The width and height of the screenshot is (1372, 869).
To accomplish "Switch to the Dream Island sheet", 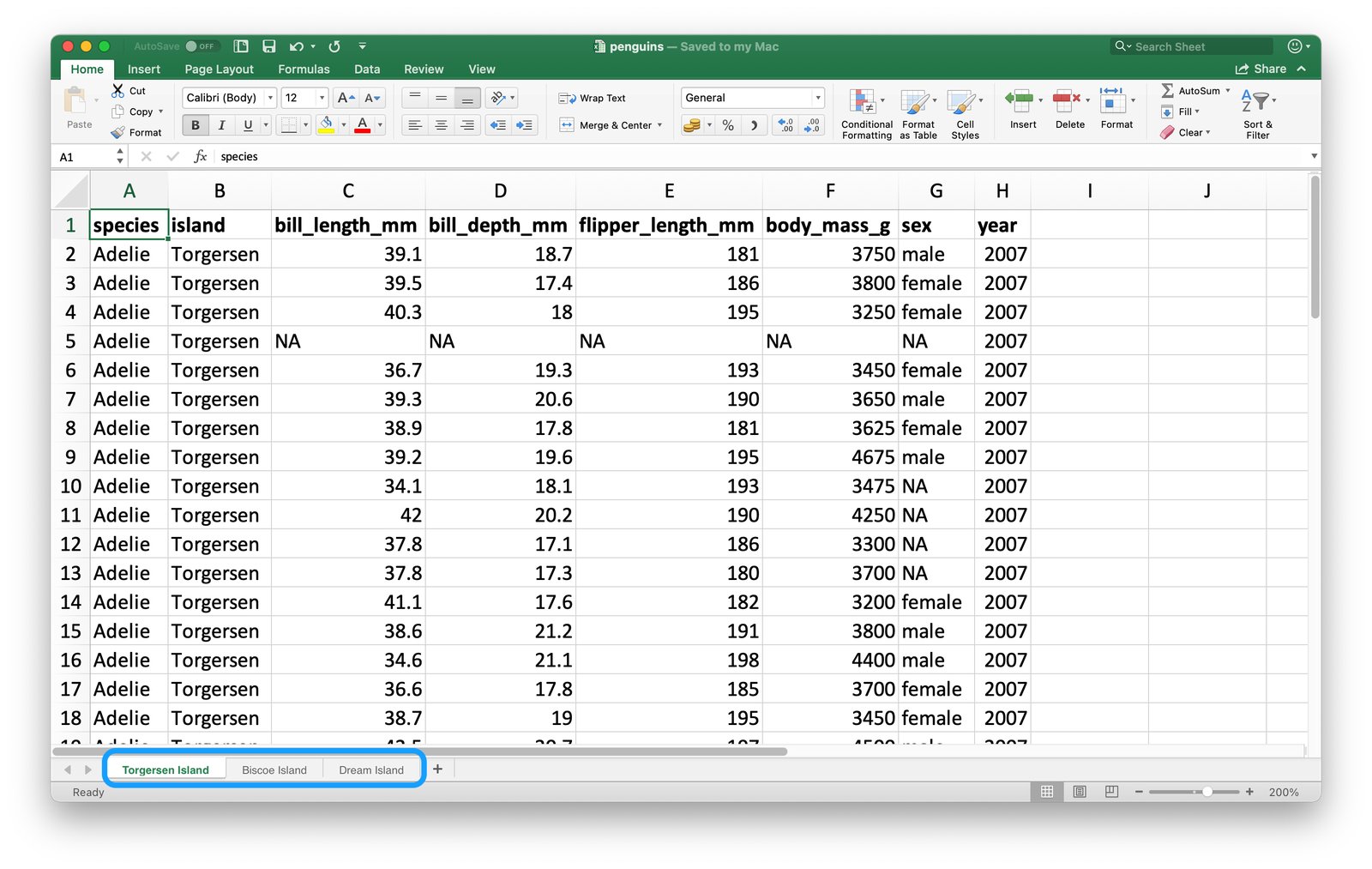I will tap(371, 769).
